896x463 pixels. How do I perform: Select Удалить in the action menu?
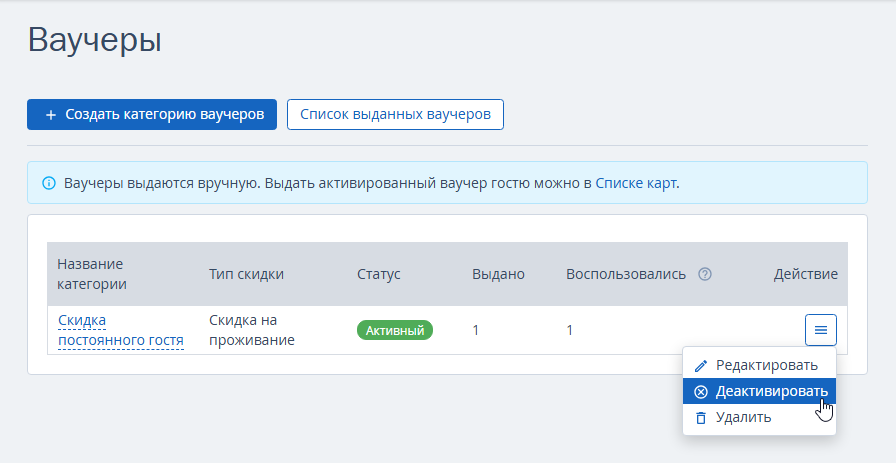pos(759,418)
